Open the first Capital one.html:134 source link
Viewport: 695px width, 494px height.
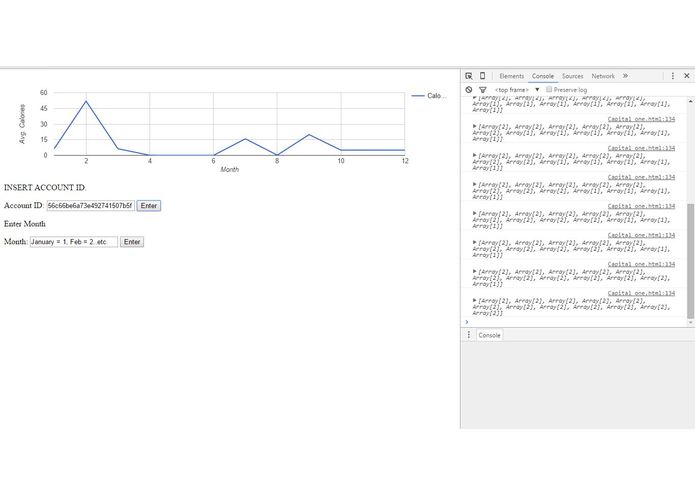coord(641,119)
